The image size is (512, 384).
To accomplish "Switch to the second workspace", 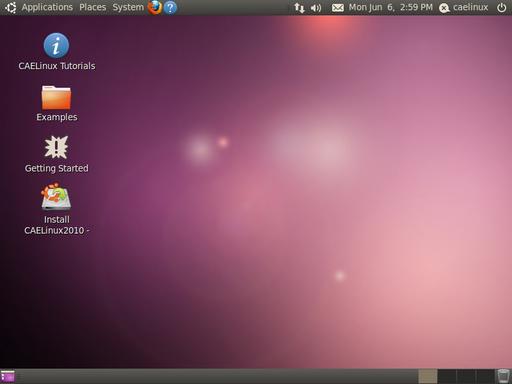I will click(447, 377).
